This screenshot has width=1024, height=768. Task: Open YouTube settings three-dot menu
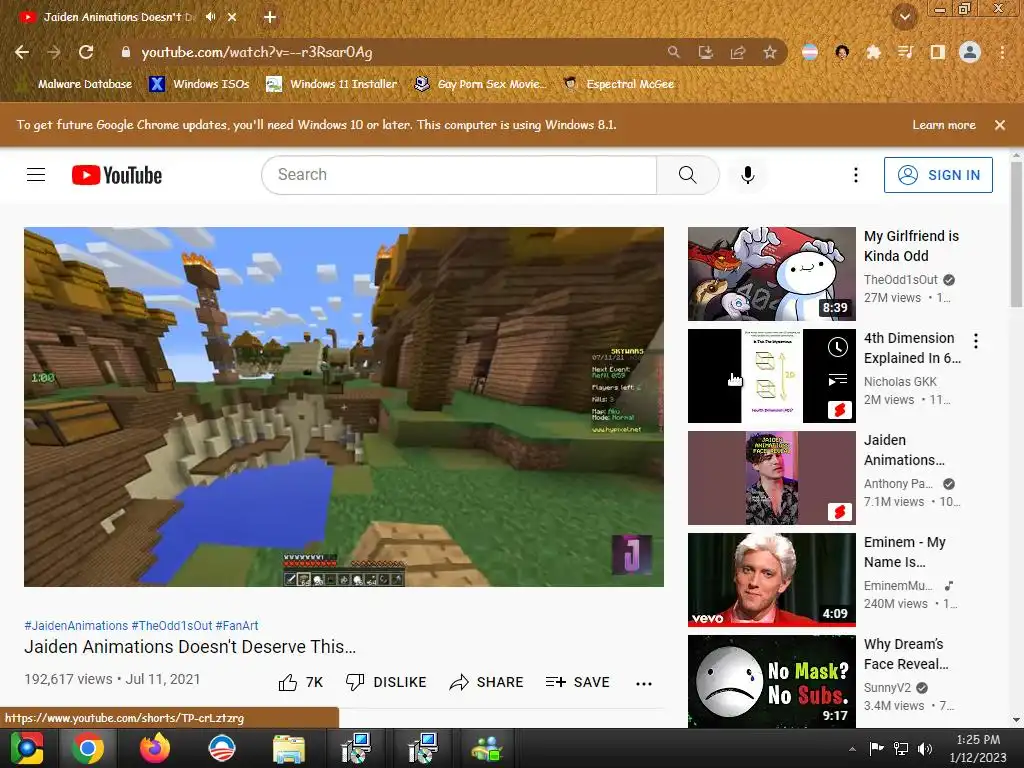(x=856, y=174)
